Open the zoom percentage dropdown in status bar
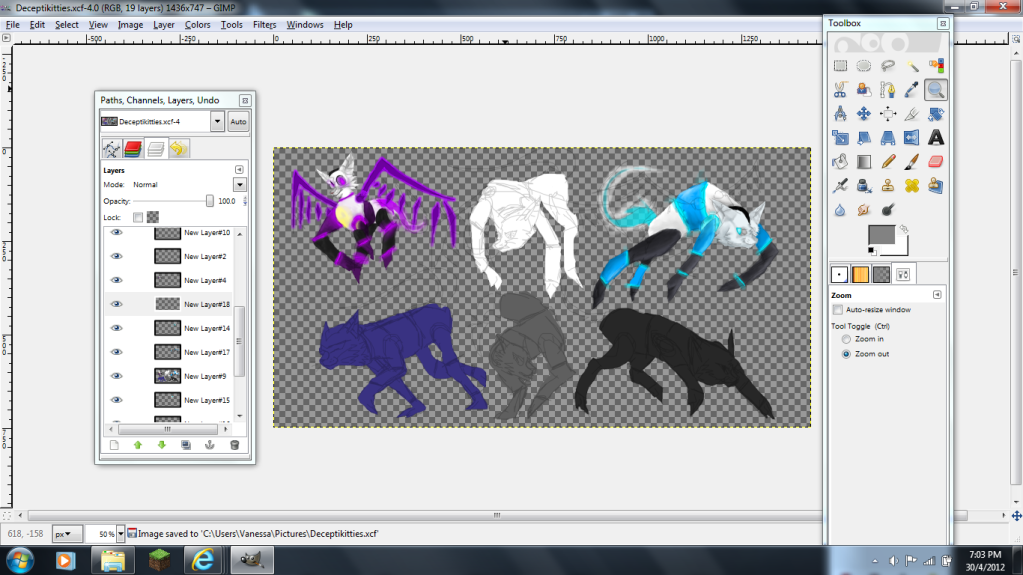 click(121, 534)
